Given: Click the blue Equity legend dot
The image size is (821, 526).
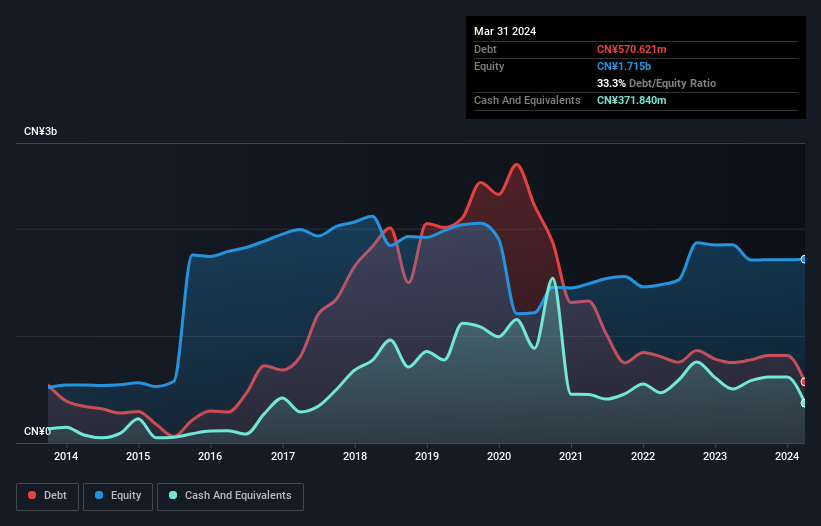Looking at the screenshot, I should (x=99, y=495).
